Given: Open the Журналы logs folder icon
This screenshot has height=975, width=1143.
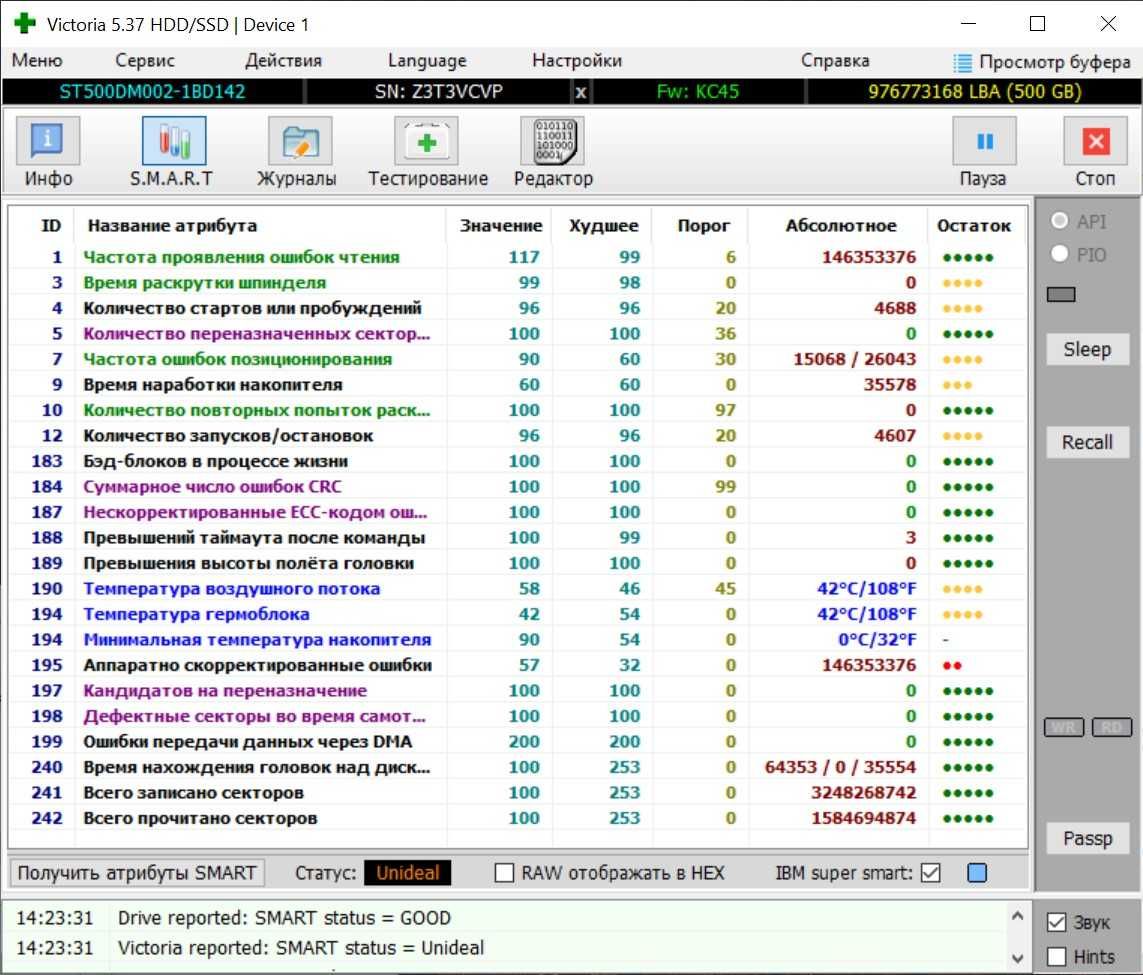Looking at the screenshot, I should [300, 142].
